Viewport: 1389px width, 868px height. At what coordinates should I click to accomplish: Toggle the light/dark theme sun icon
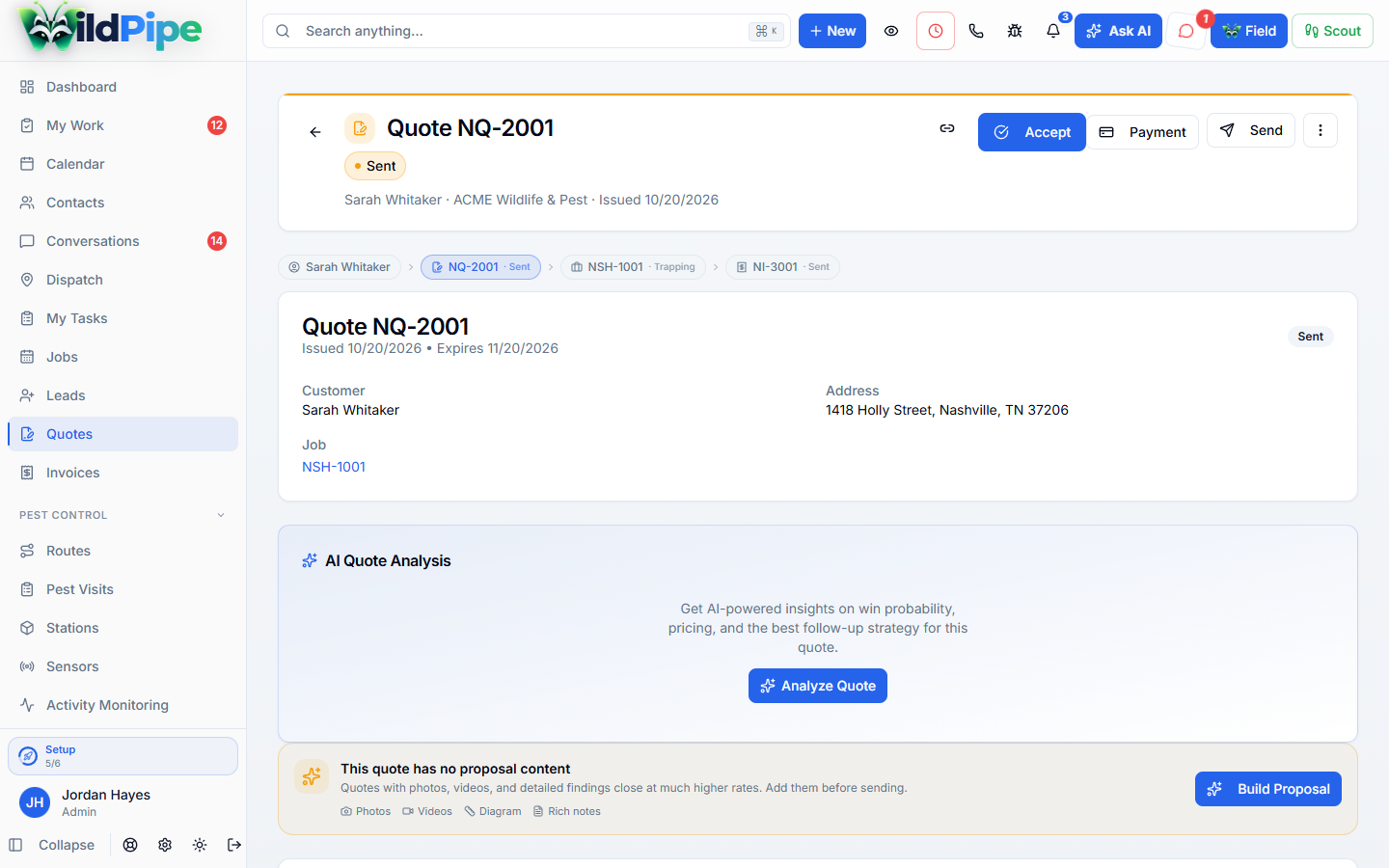tap(200, 845)
